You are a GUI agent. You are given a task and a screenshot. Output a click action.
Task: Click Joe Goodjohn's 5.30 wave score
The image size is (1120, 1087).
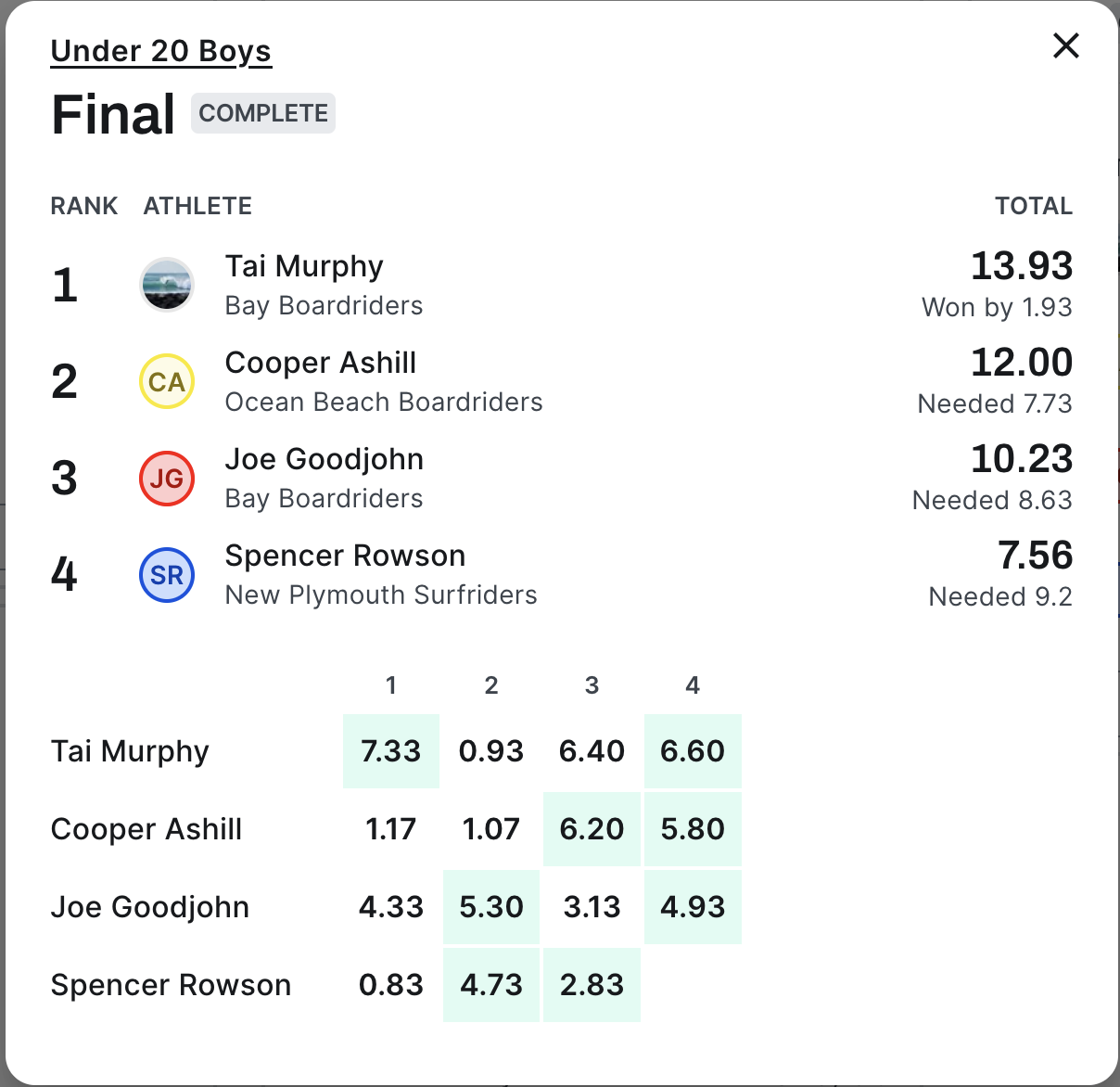(x=491, y=907)
